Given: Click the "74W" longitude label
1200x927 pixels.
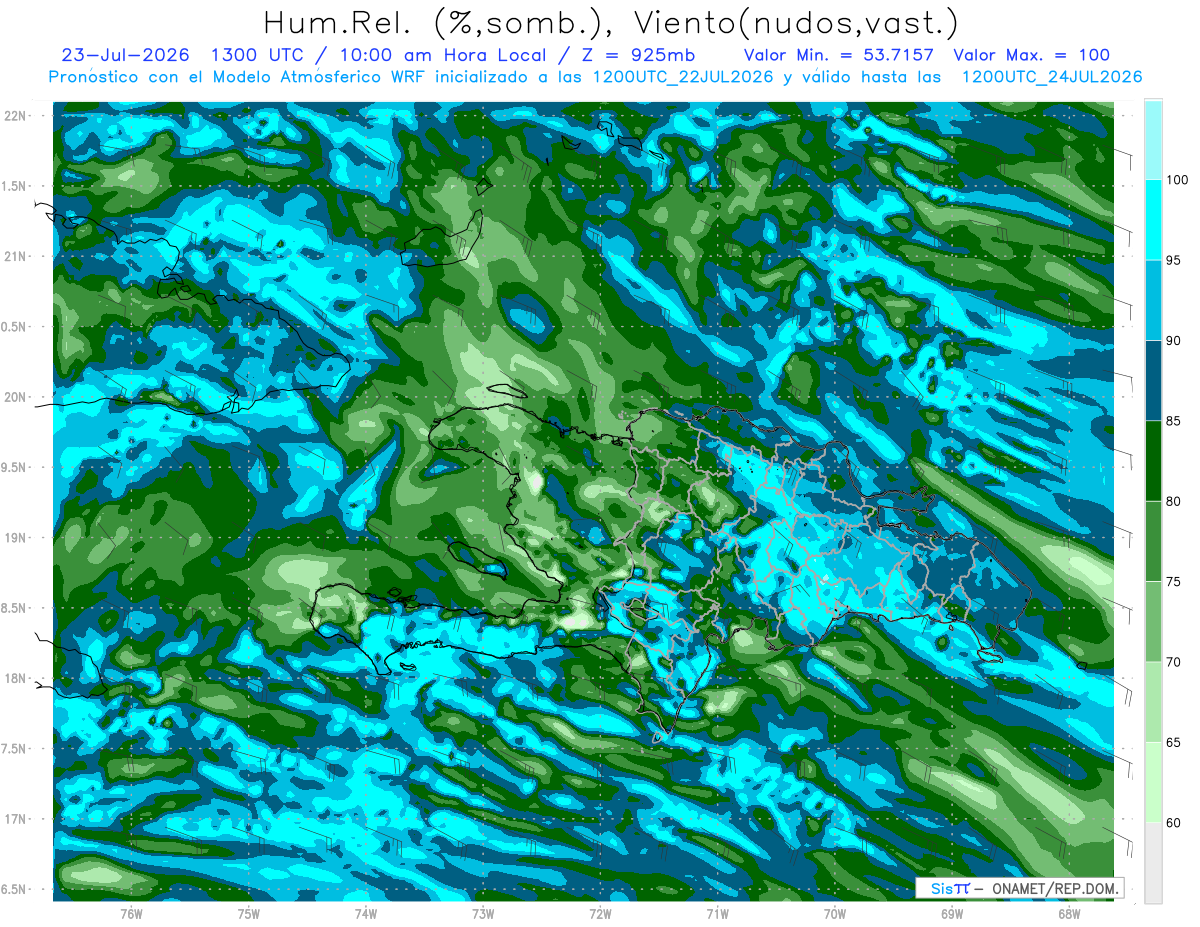Looking at the screenshot, I should click(366, 914).
